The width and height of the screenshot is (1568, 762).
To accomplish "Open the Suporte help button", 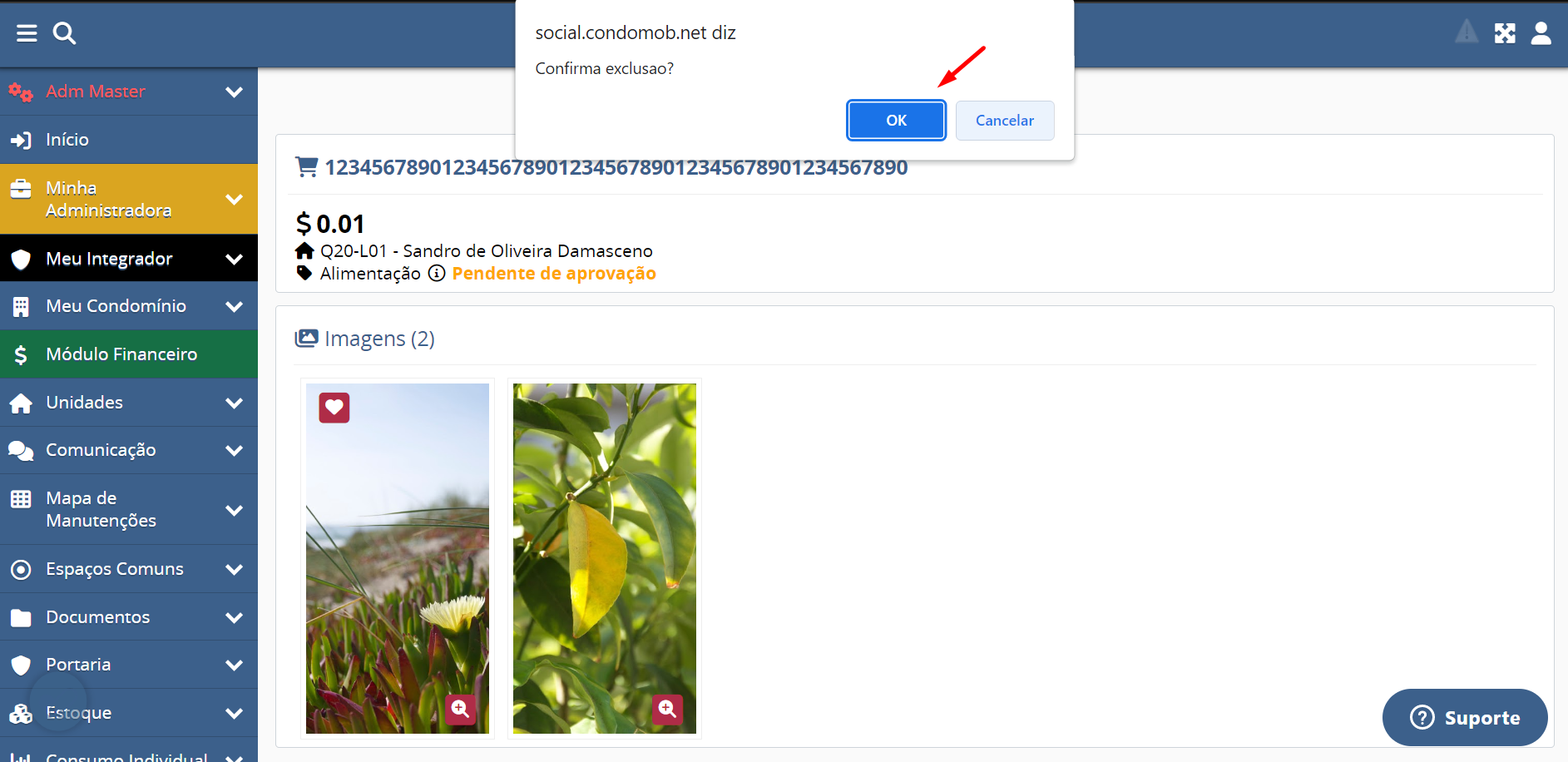I will pyautogui.click(x=1465, y=717).
